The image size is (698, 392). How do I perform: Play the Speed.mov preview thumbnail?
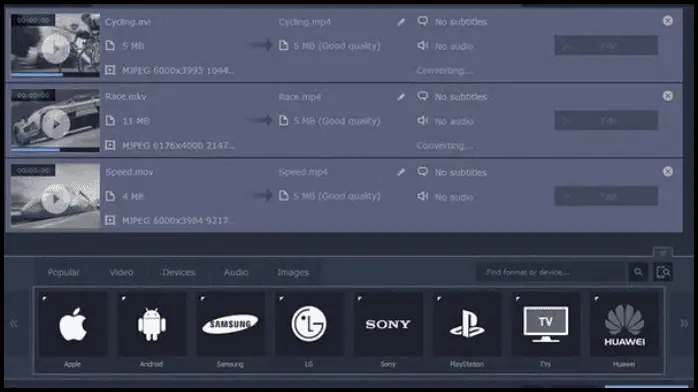click(x=56, y=199)
